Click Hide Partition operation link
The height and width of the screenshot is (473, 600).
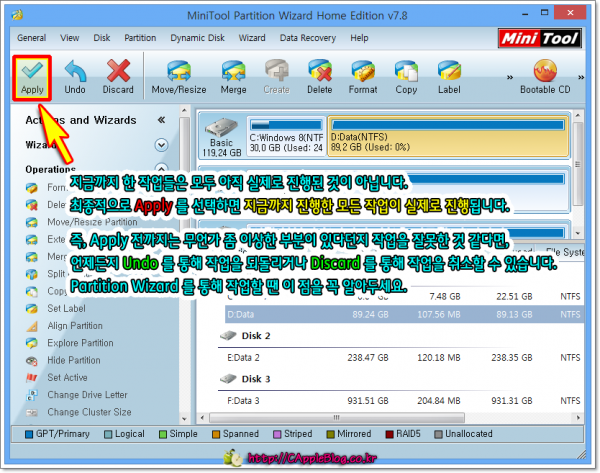click(73, 360)
